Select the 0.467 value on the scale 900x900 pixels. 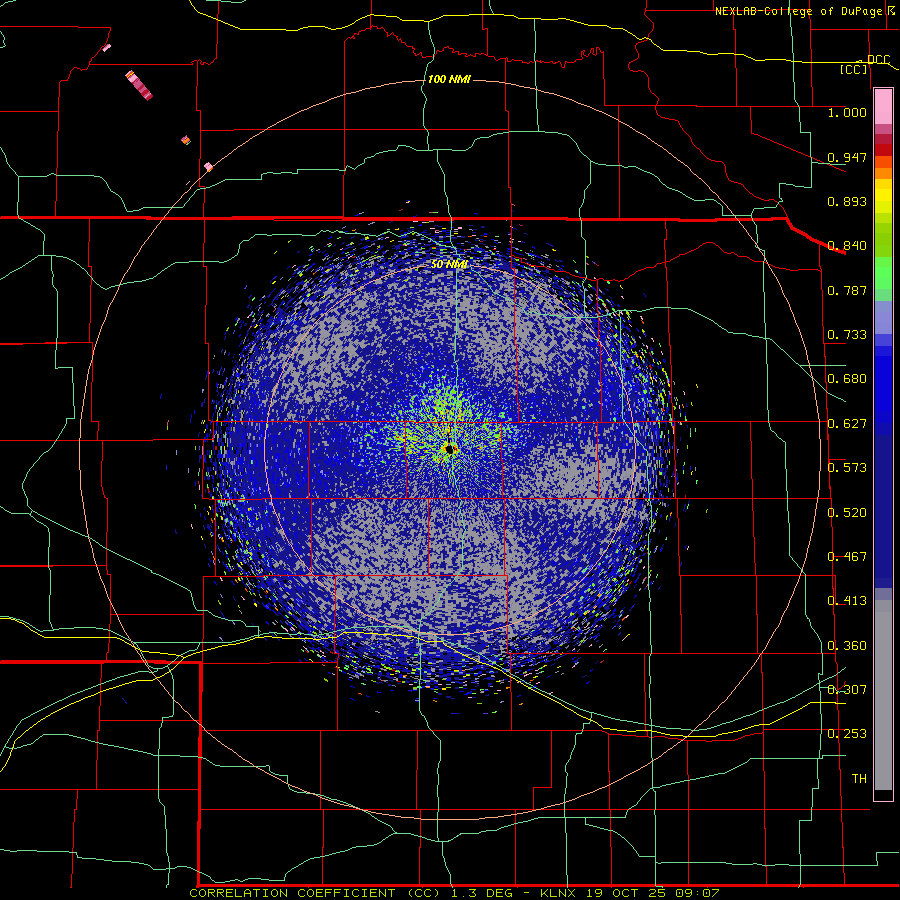(847, 556)
